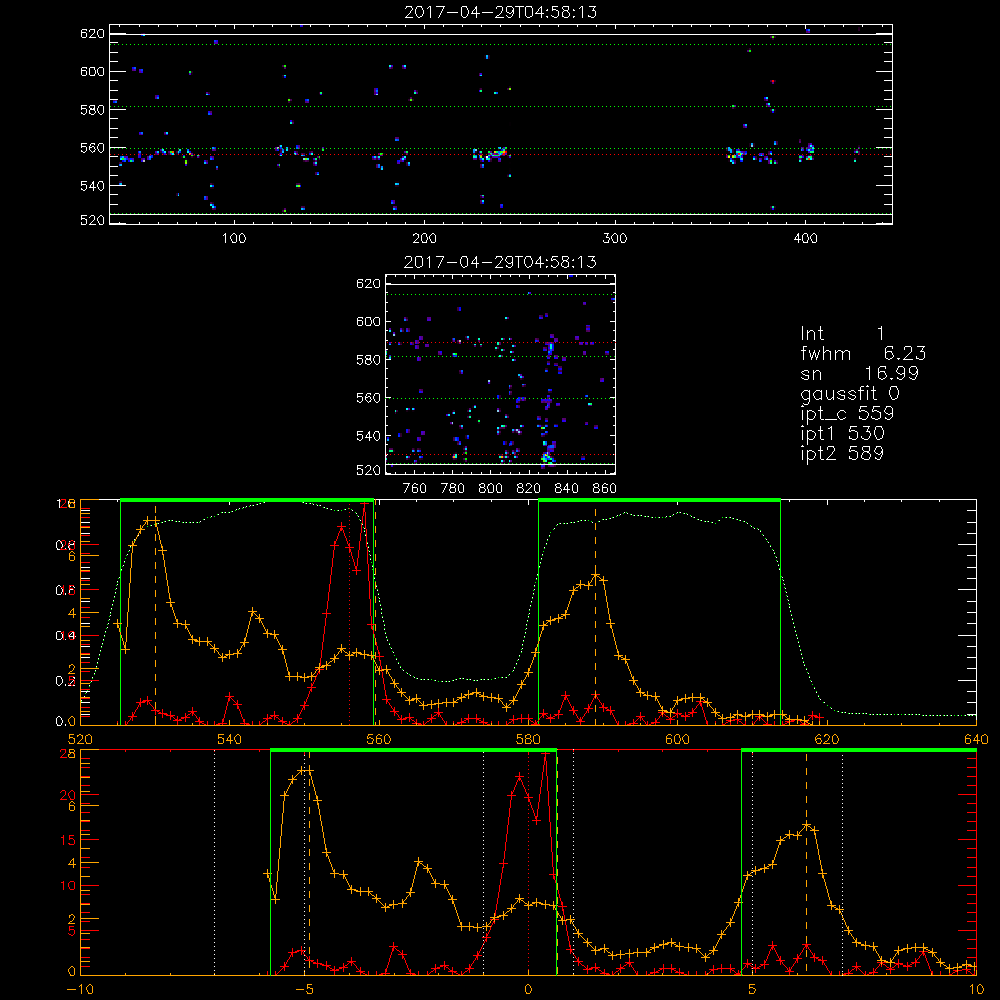
Task: Click x-axis label 300 on top plot
Action: coord(615,238)
